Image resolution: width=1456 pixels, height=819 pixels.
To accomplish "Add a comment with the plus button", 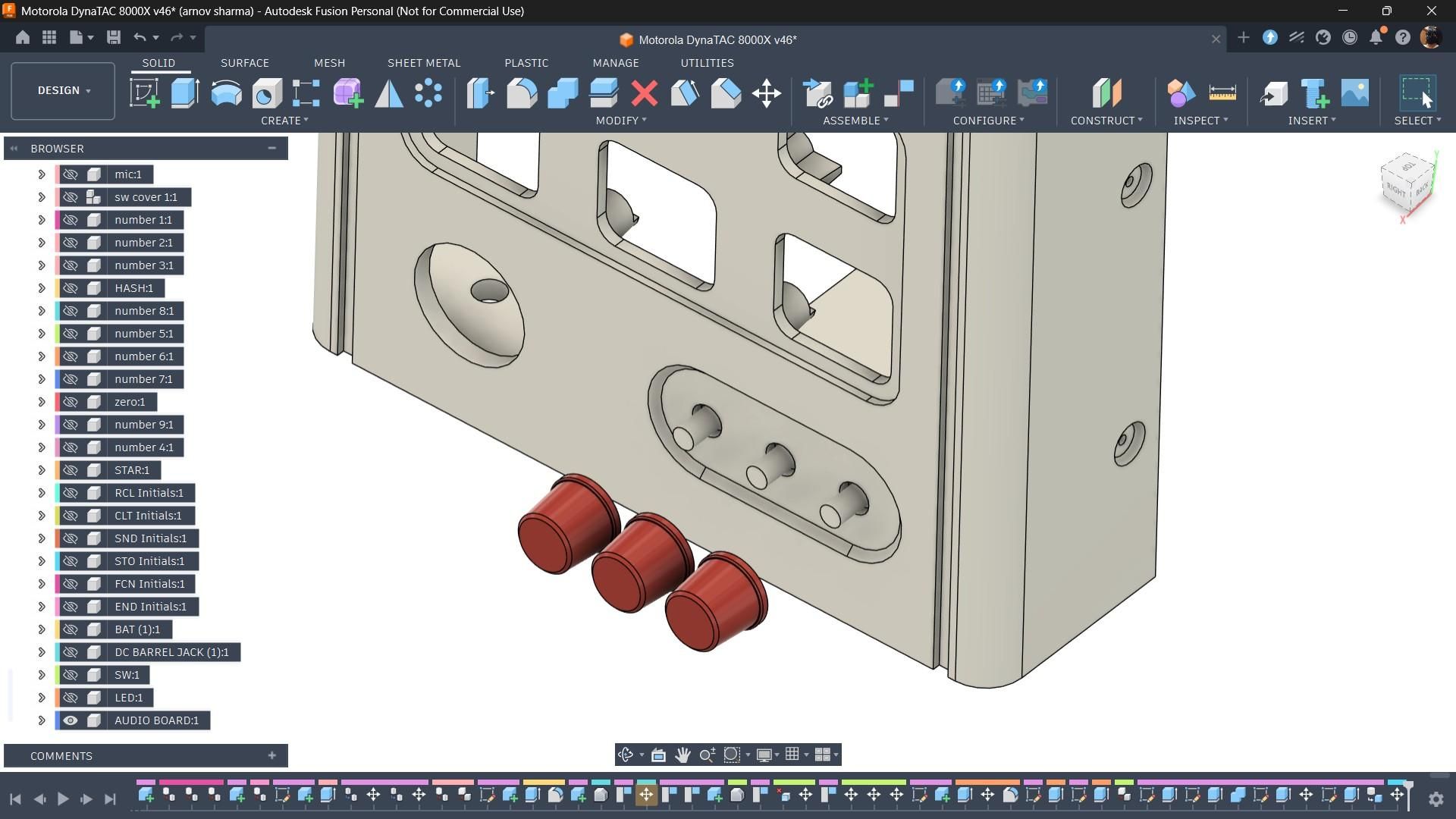I will 271,755.
